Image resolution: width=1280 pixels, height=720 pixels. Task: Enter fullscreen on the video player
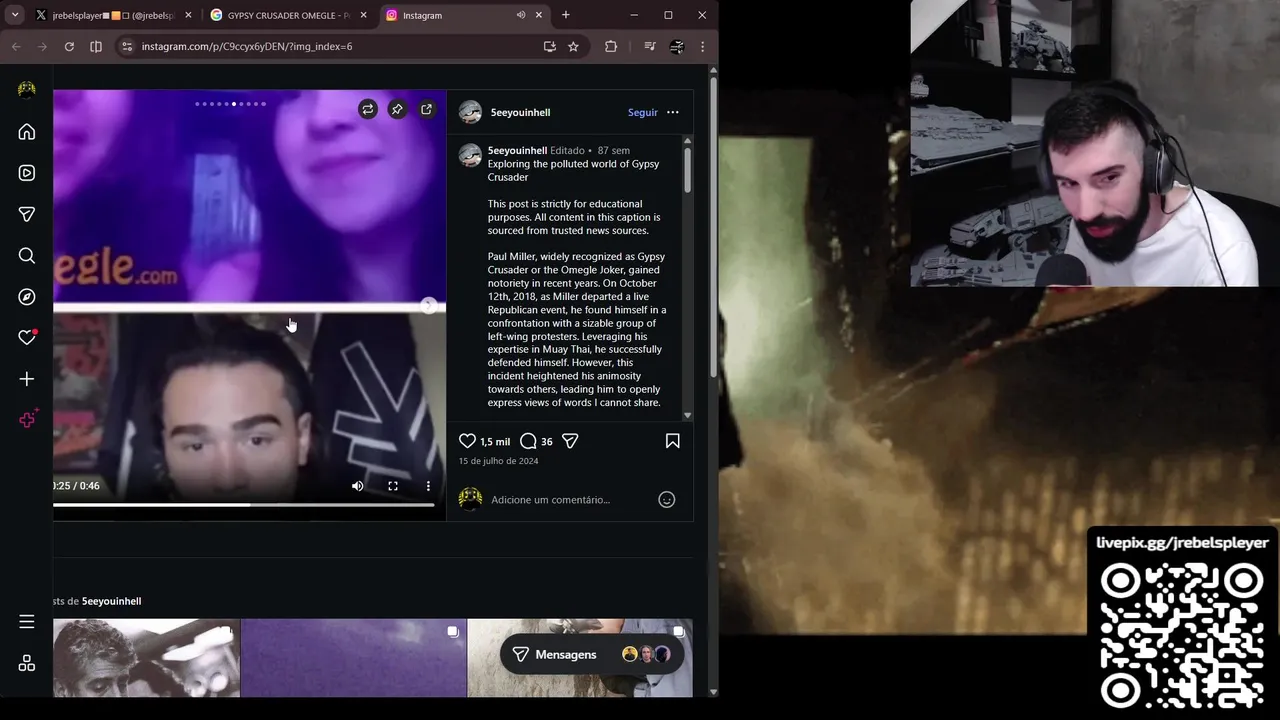click(x=393, y=486)
